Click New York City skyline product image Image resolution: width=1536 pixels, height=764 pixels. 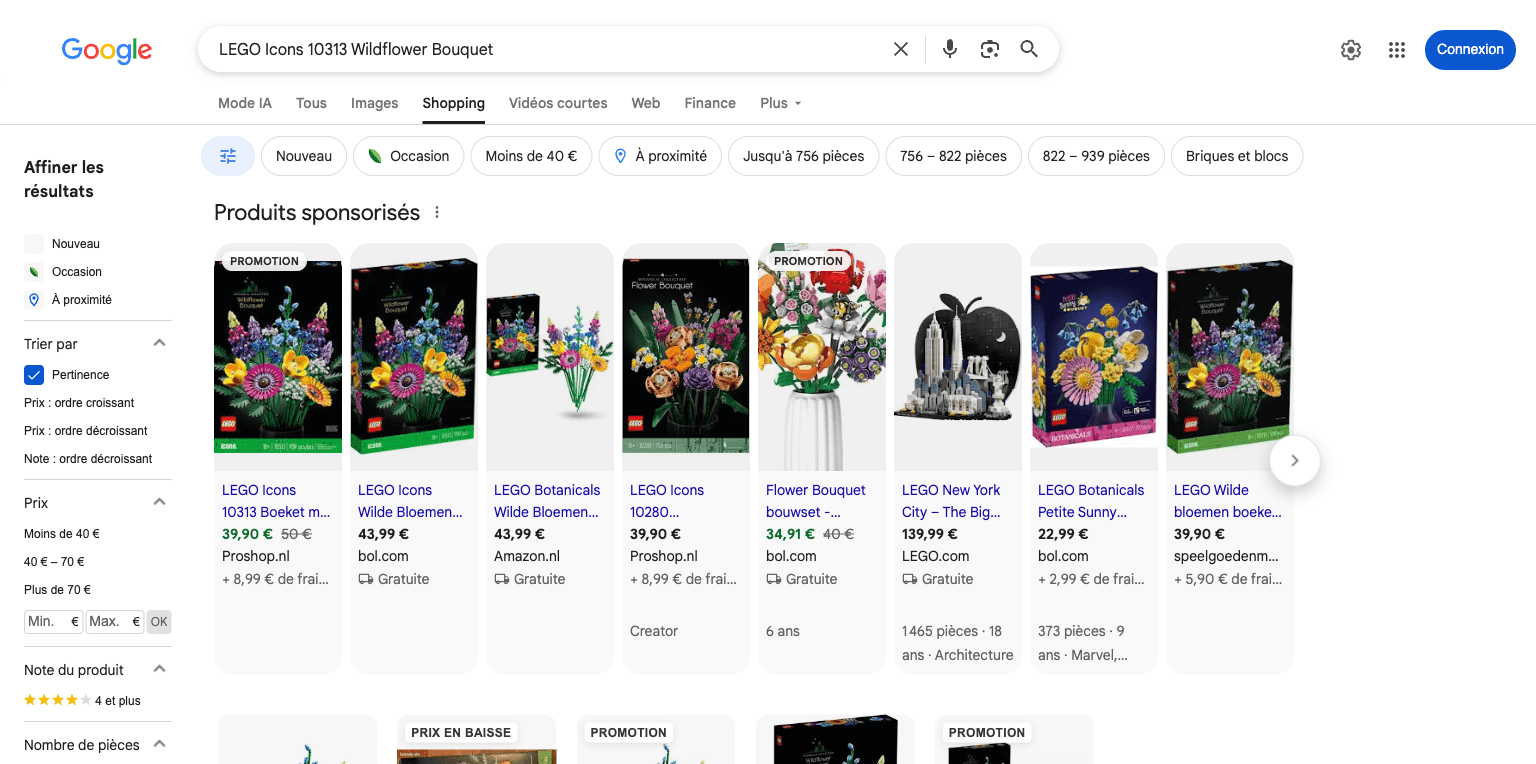958,357
